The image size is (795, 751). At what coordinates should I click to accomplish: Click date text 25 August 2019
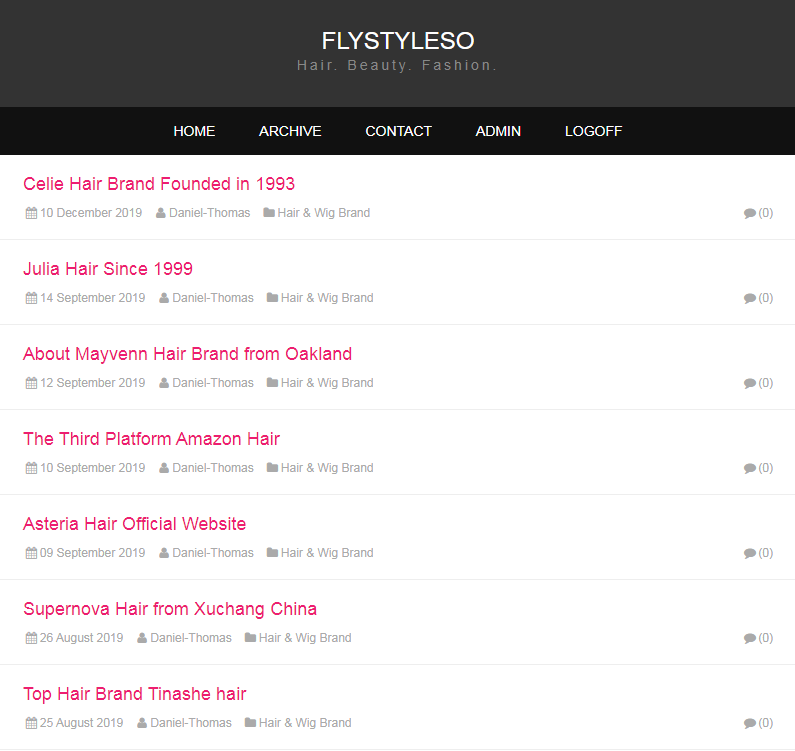pyautogui.click(x=82, y=723)
